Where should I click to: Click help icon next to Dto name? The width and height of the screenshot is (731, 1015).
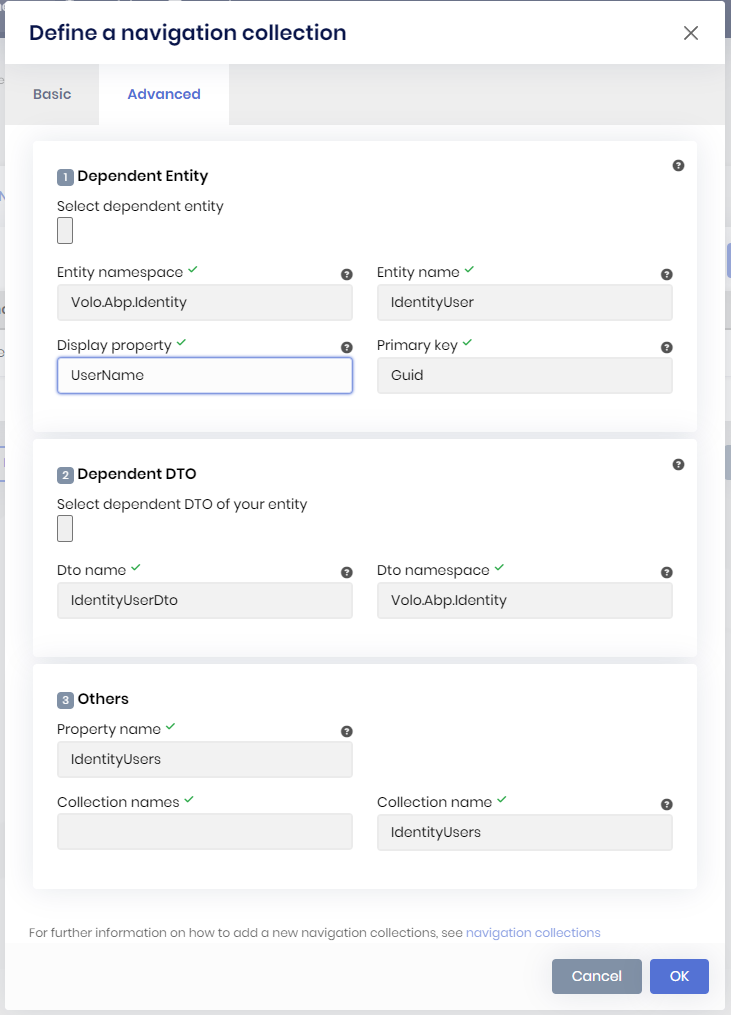point(347,572)
